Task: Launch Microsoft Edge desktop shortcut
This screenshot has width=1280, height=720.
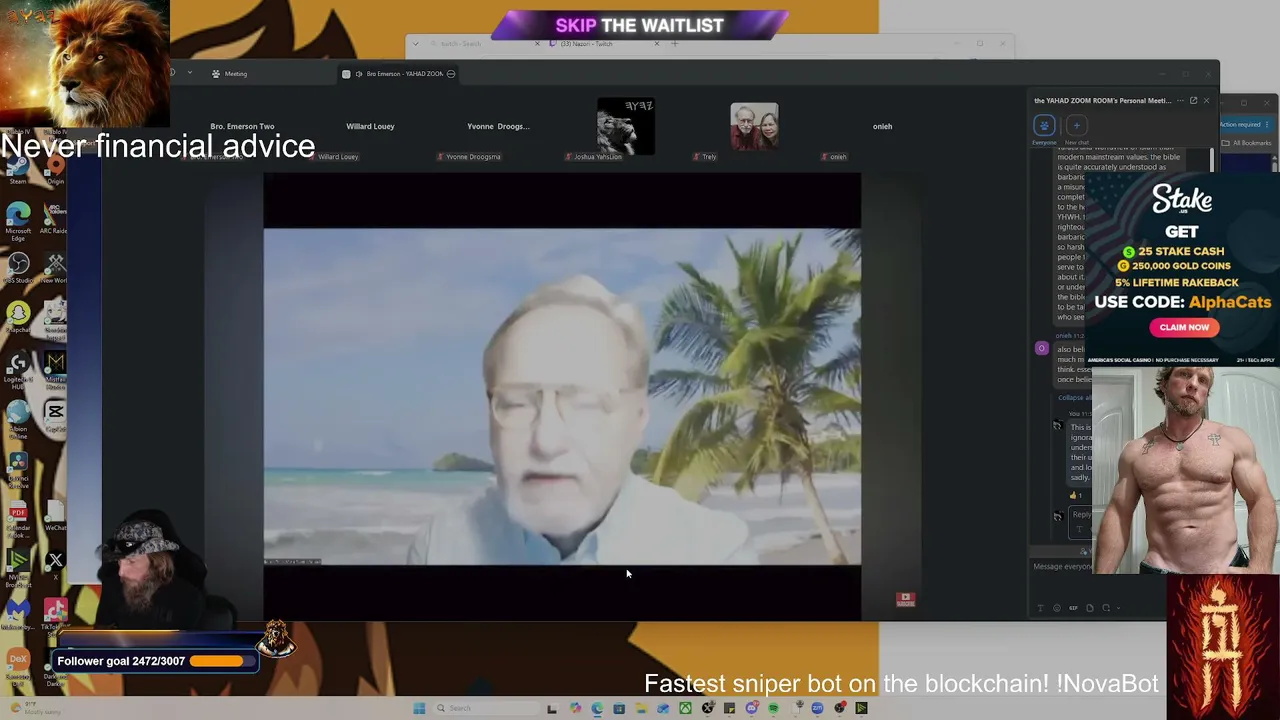Action: [18, 221]
